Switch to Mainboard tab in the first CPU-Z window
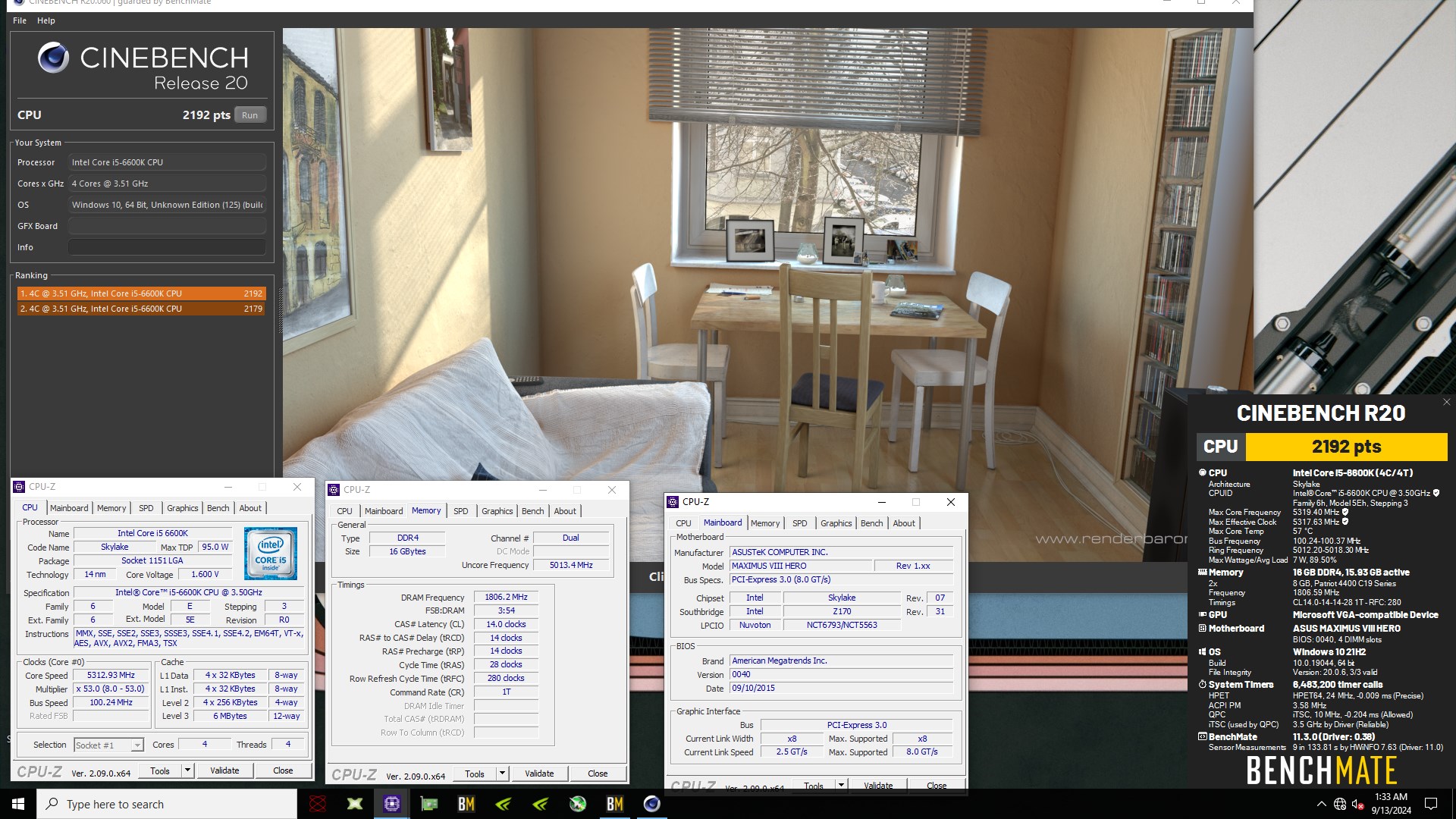The image size is (1456, 819). pyautogui.click(x=69, y=508)
